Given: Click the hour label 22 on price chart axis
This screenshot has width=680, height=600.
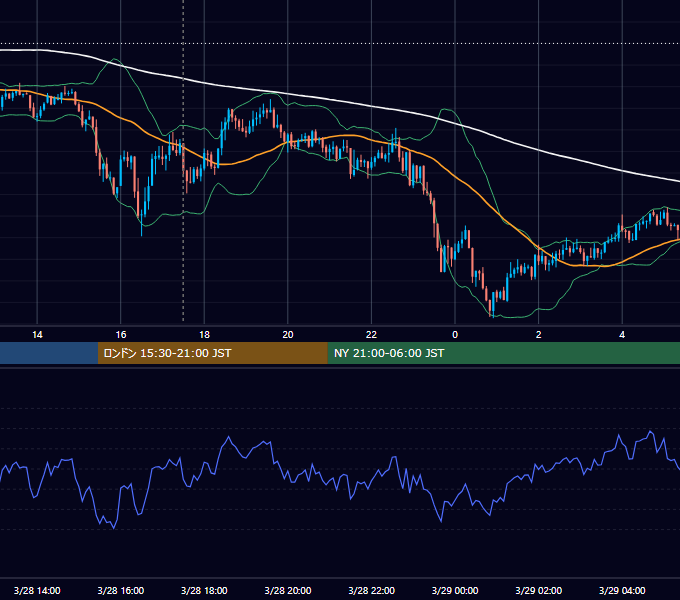Looking at the screenshot, I should point(372,335).
